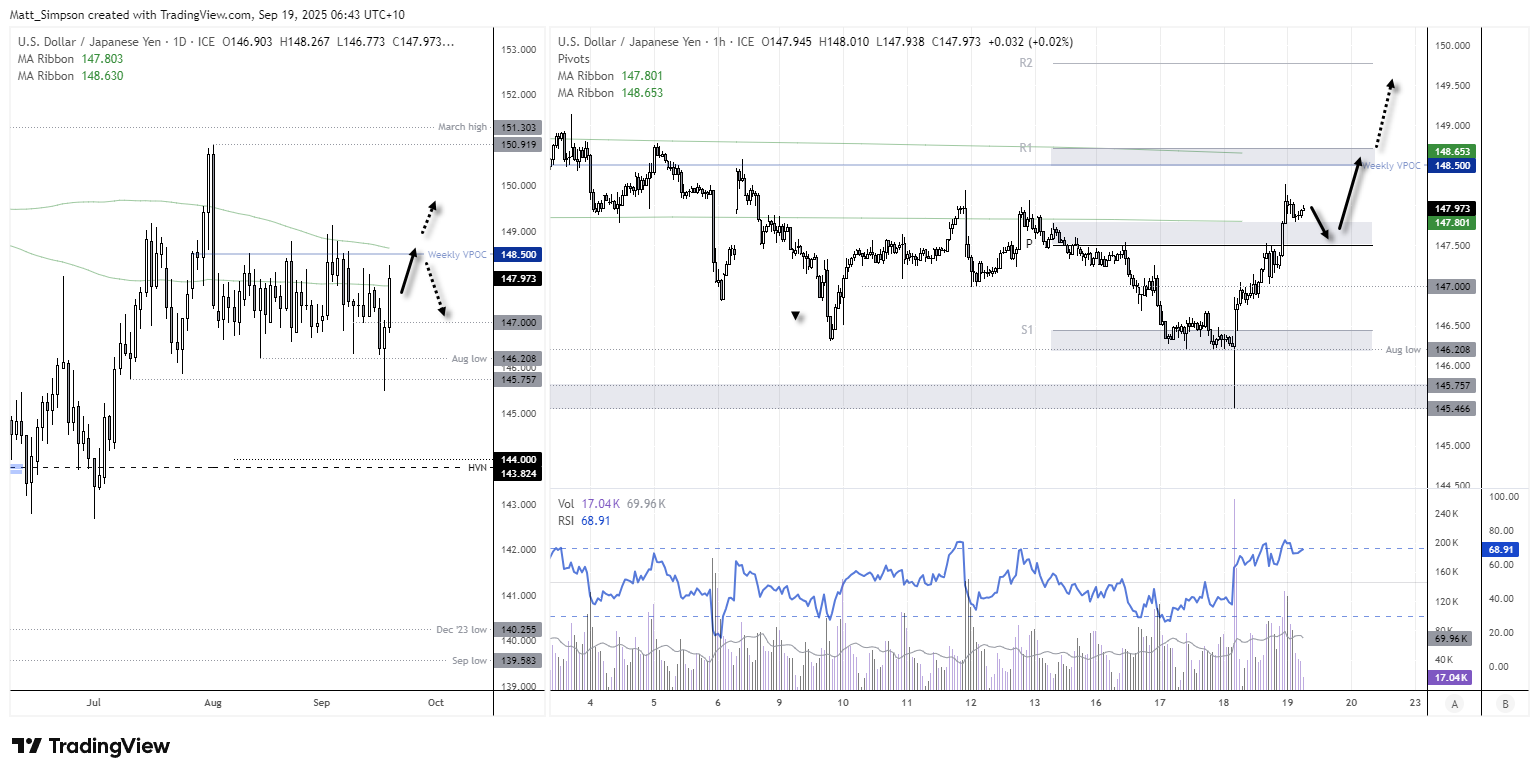Select price scale mode A
The height and width of the screenshot is (776, 1539).
[1453, 704]
